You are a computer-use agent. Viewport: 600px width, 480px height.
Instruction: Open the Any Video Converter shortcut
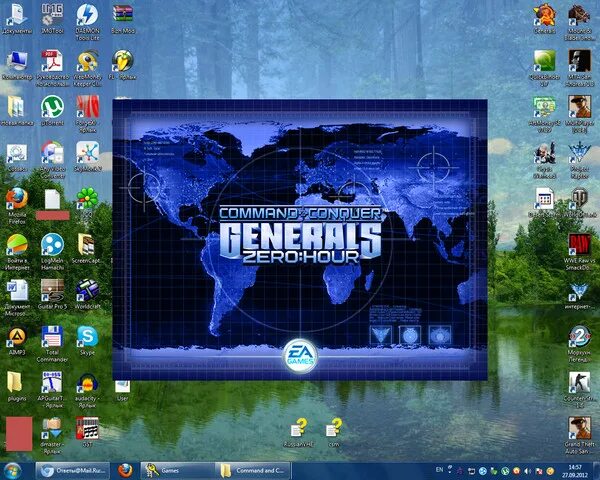pos(52,154)
